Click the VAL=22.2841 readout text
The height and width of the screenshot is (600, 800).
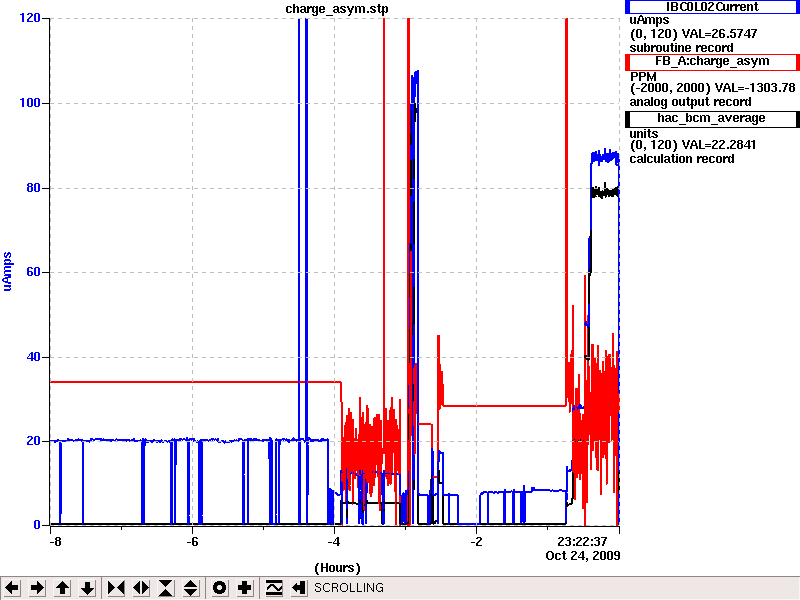[x=718, y=145]
